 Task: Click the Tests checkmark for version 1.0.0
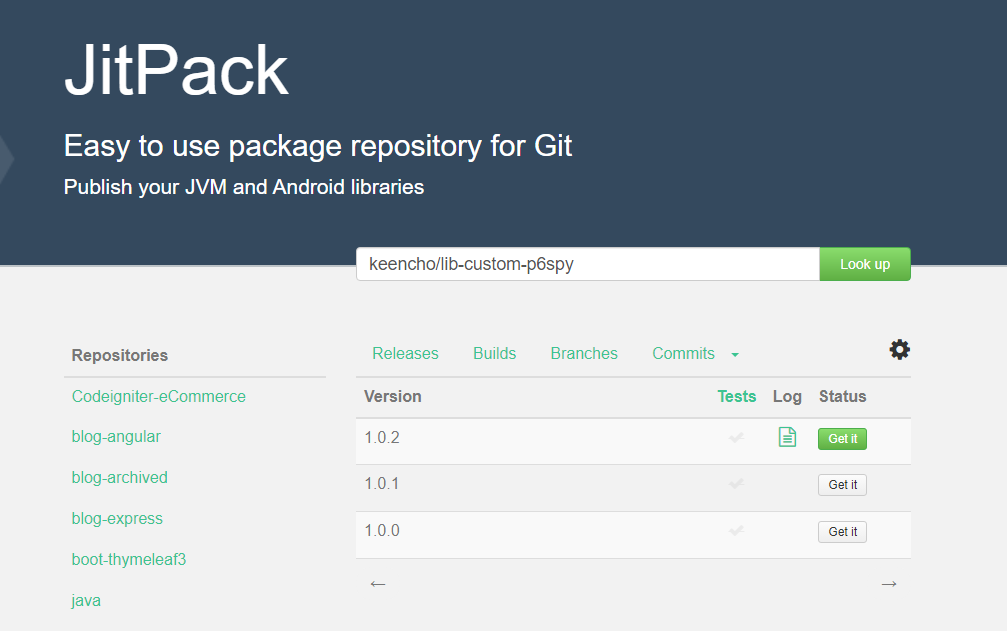pos(736,531)
